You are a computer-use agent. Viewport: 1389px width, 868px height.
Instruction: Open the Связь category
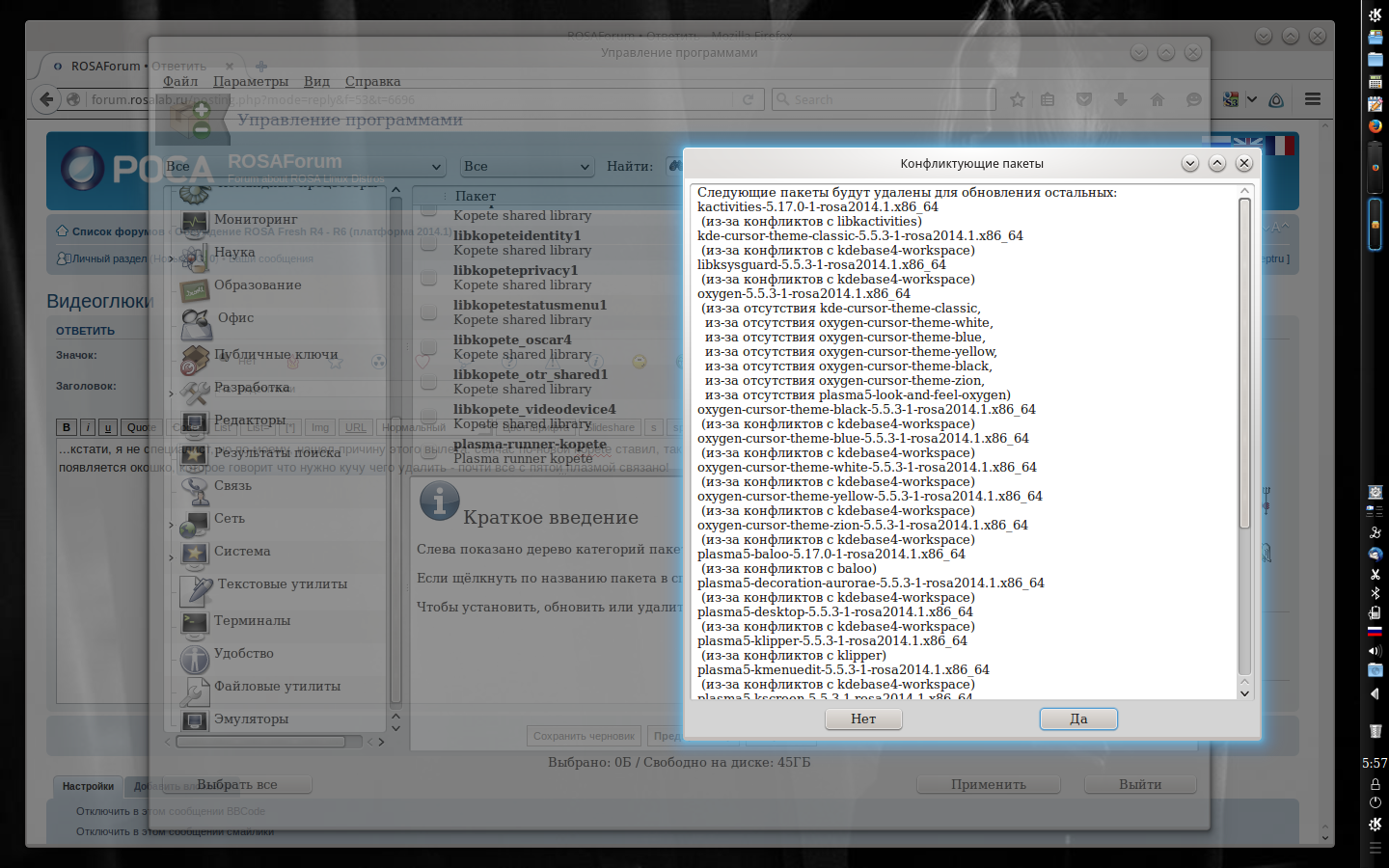(x=232, y=485)
